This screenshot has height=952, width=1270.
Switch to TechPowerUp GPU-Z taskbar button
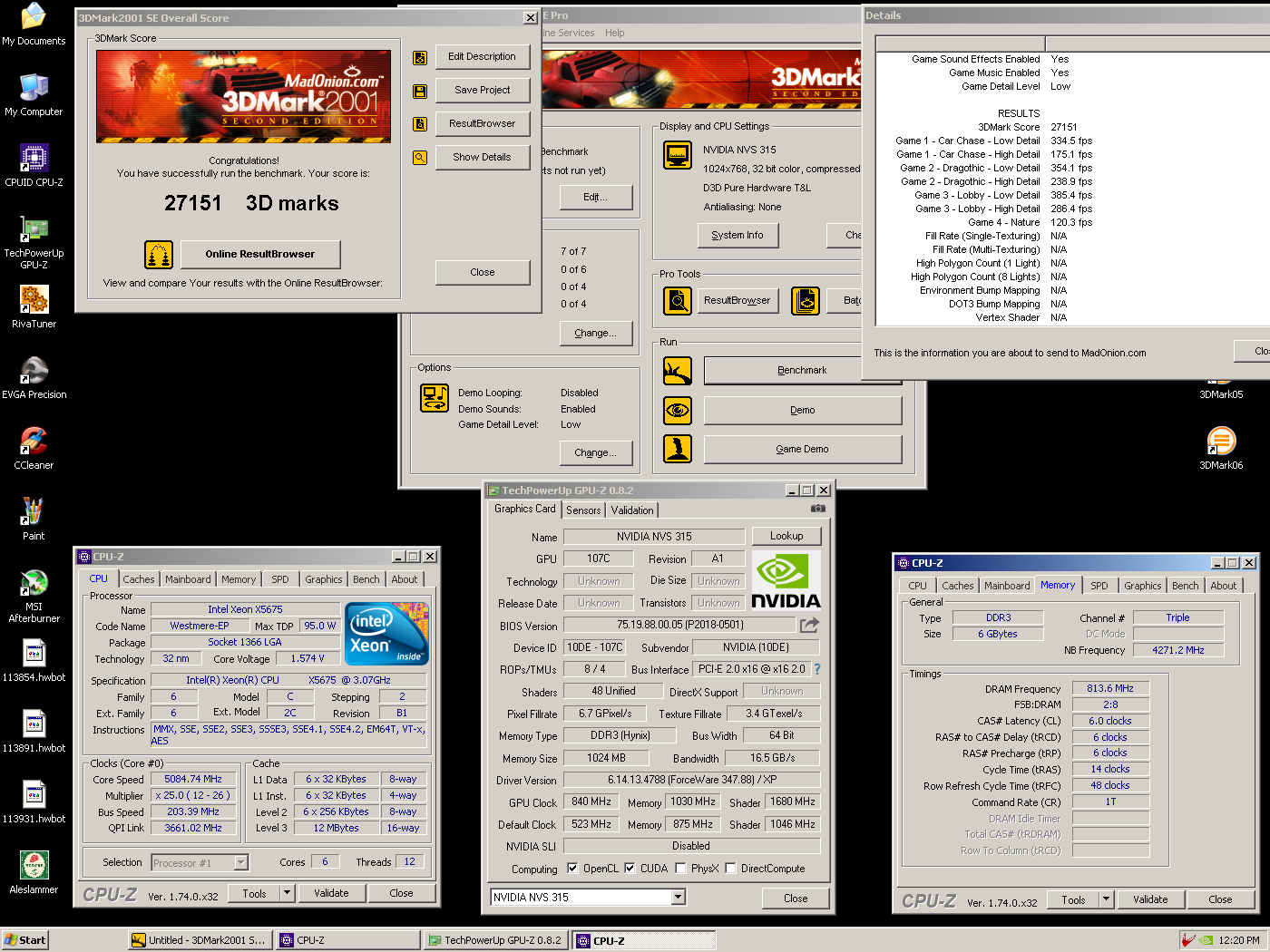pyautogui.click(x=495, y=940)
